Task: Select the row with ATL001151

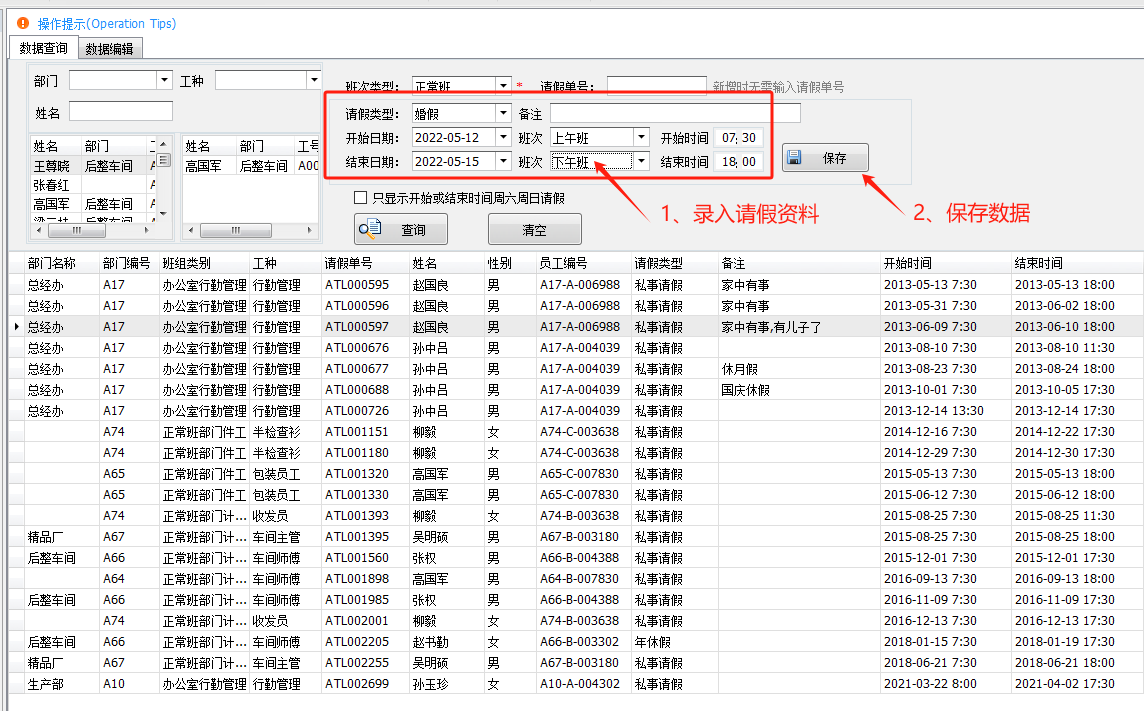Action: tap(576, 432)
